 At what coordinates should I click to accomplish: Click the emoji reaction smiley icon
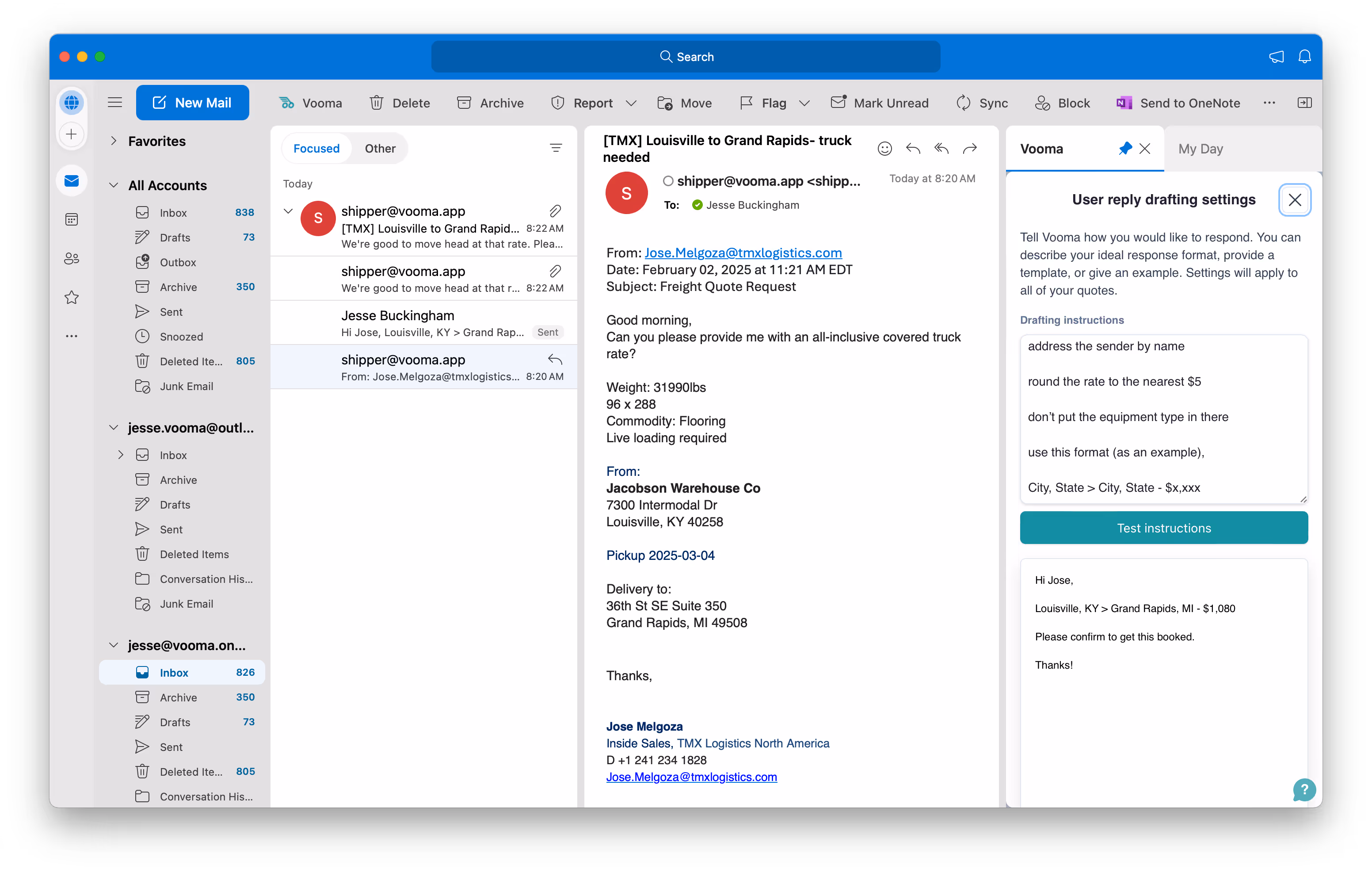[884, 149]
